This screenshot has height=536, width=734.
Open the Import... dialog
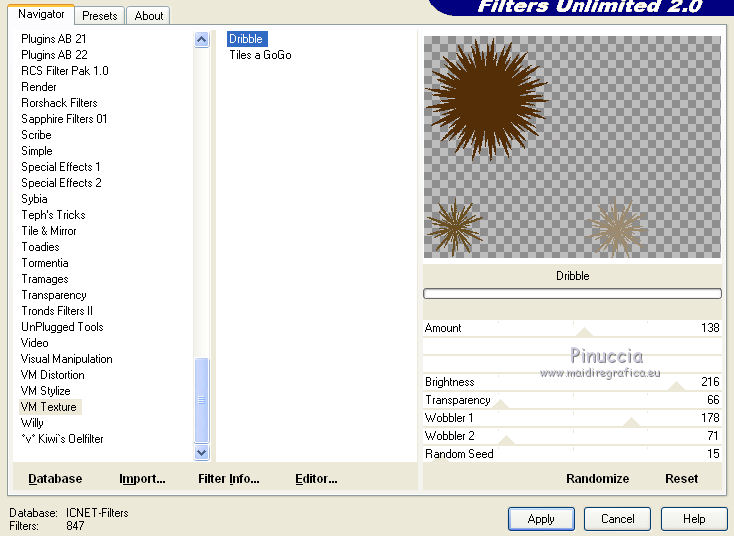click(142, 478)
